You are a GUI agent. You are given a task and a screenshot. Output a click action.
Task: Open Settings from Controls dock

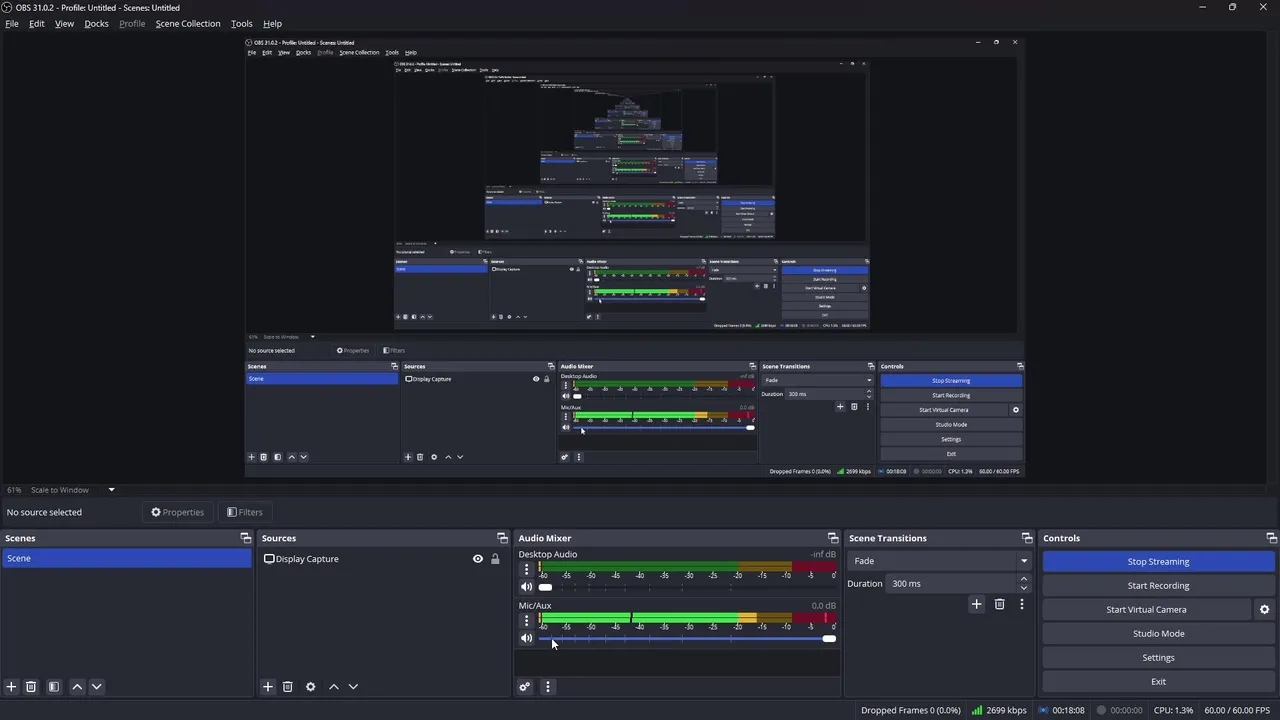click(x=1158, y=658)
